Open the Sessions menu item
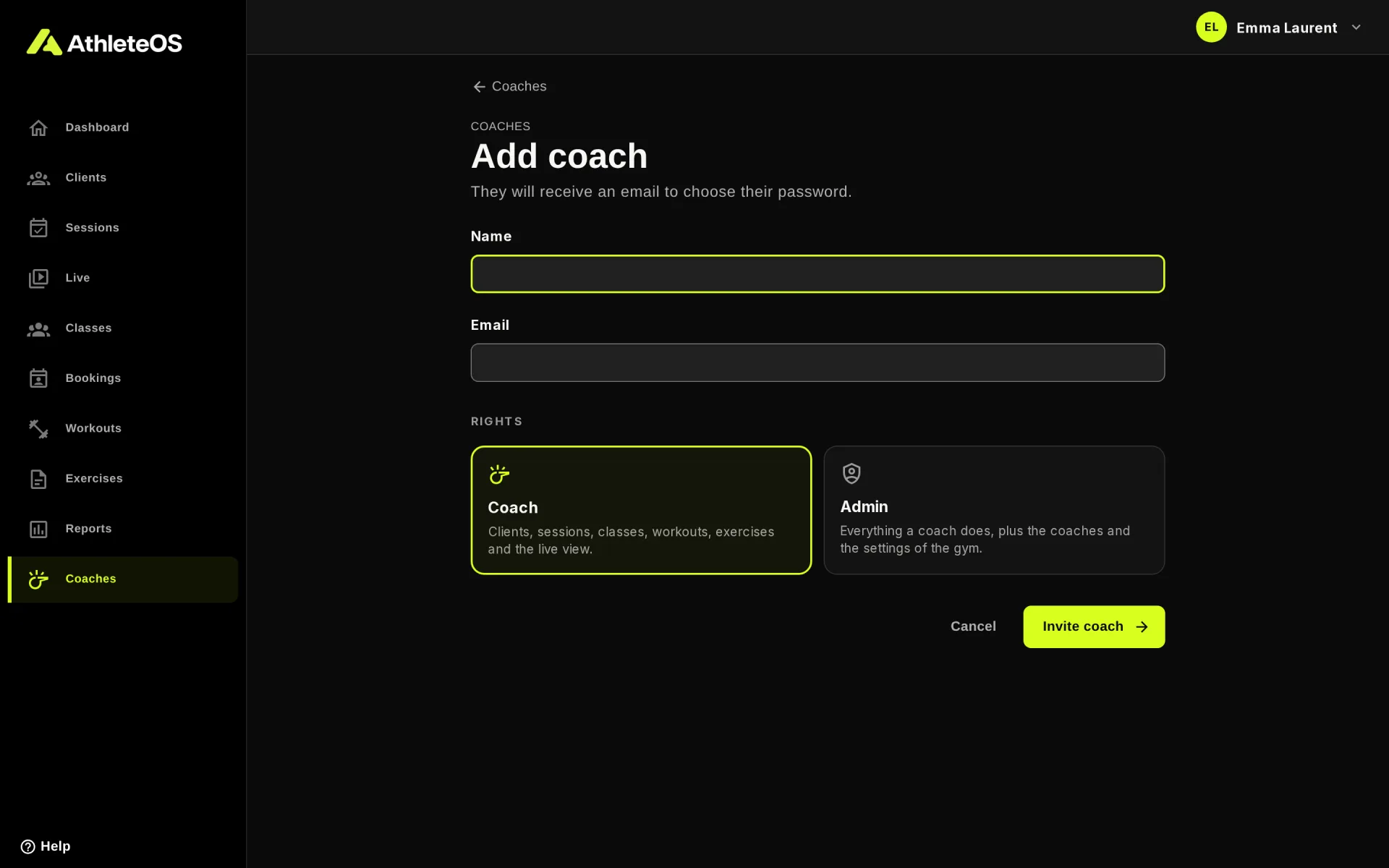This screenshot has height=868, width=1389. [x=123, y=228]
